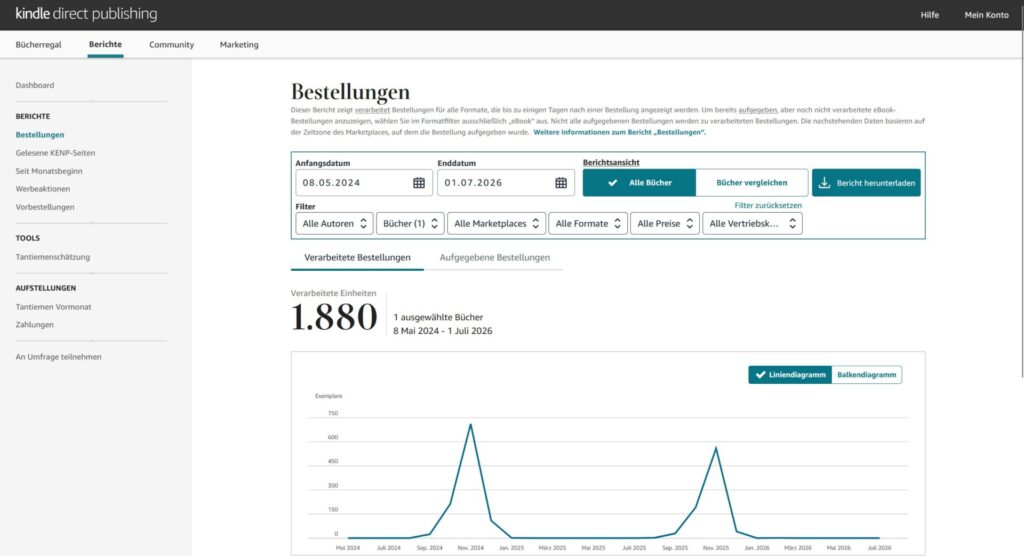Click Filter zurücksetzen link
Screen dimensions: 1024x556
pyautogui.click(x=768, y=205)
